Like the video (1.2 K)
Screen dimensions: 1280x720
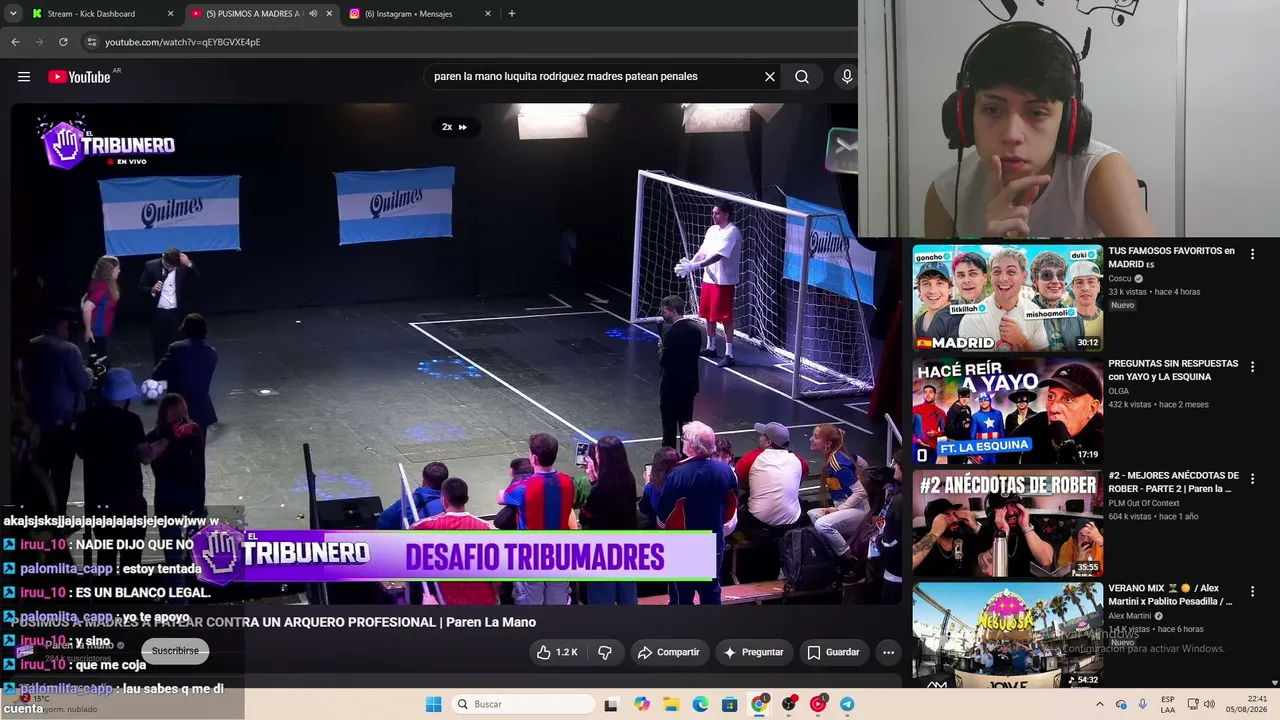point(557,652)
